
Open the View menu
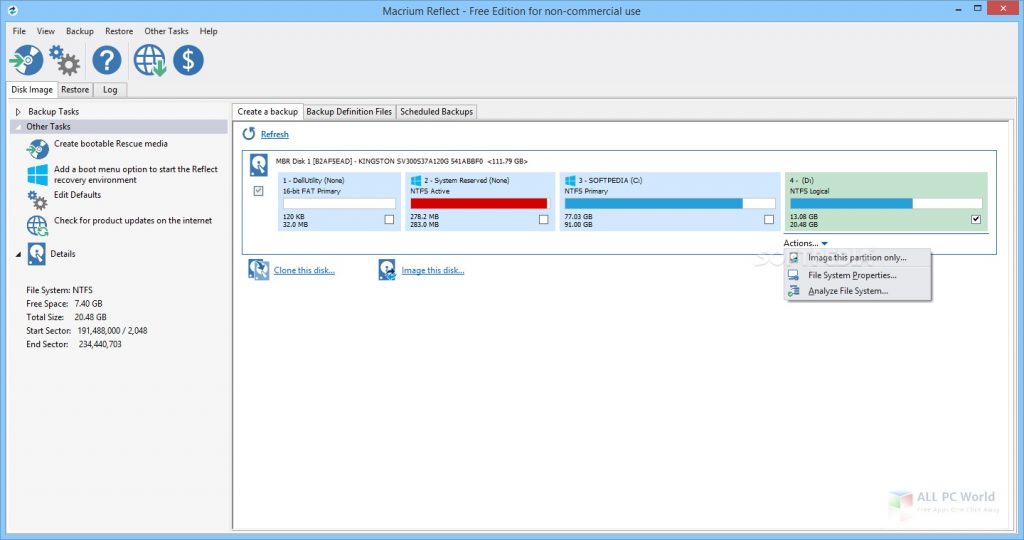point(46,31)
